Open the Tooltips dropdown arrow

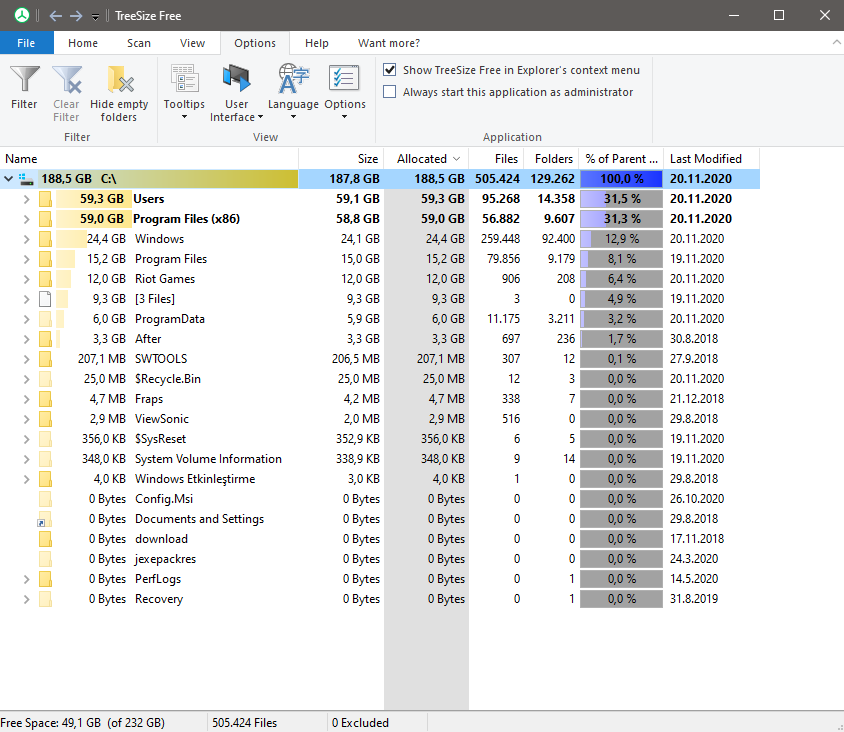184,117
